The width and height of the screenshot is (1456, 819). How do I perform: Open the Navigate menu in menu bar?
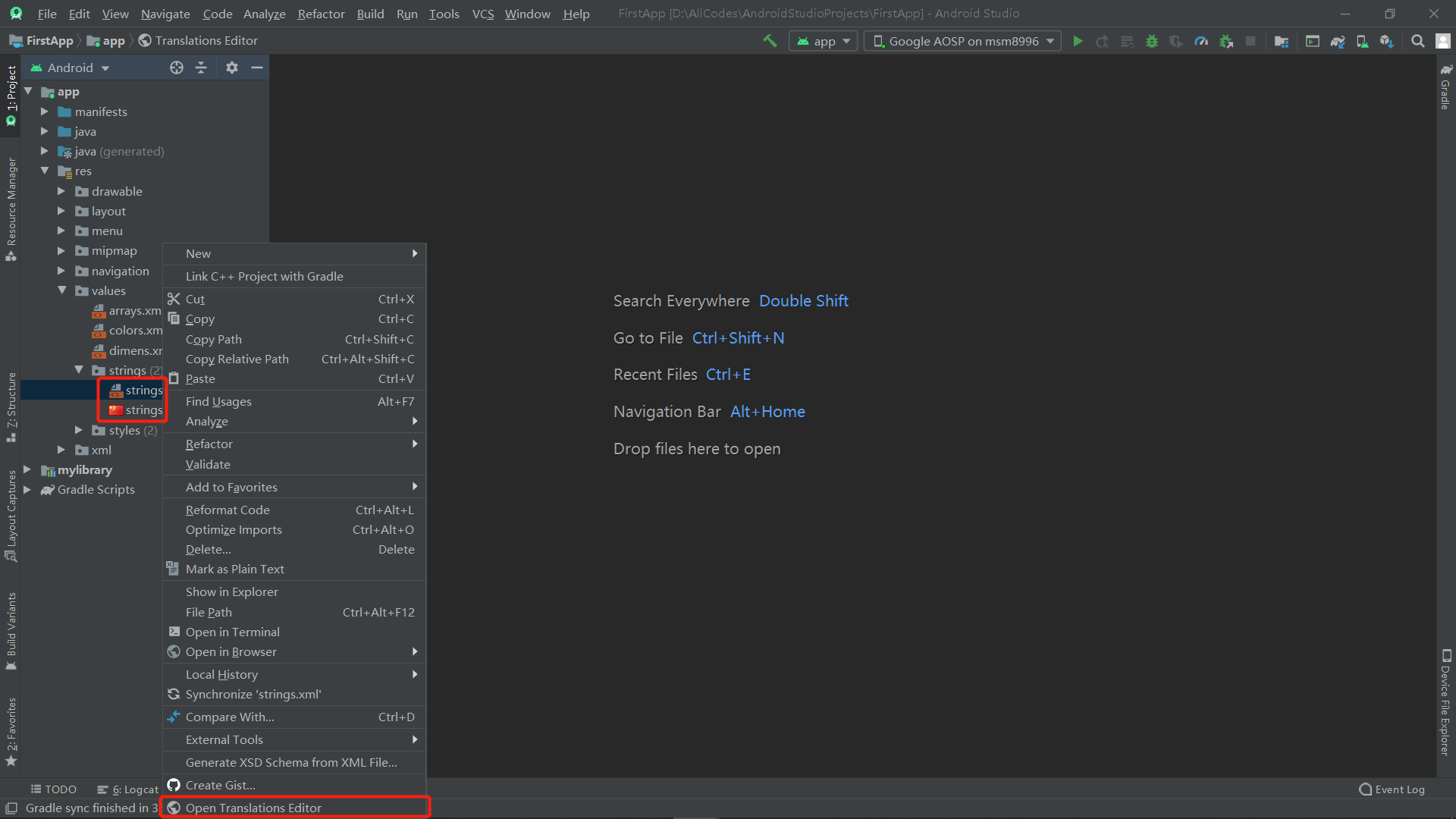[x=165, y=14]
